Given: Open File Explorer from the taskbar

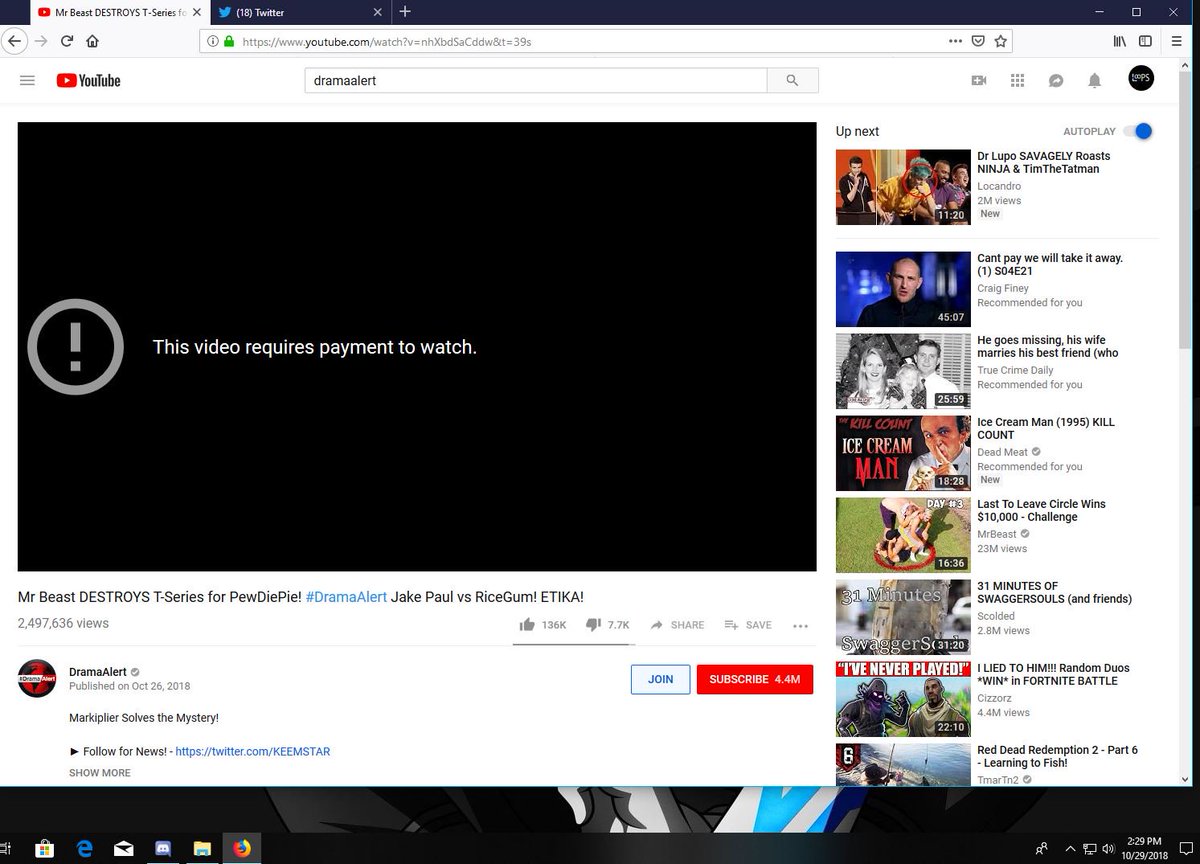Looking at the screenshot, I should 203,848.
